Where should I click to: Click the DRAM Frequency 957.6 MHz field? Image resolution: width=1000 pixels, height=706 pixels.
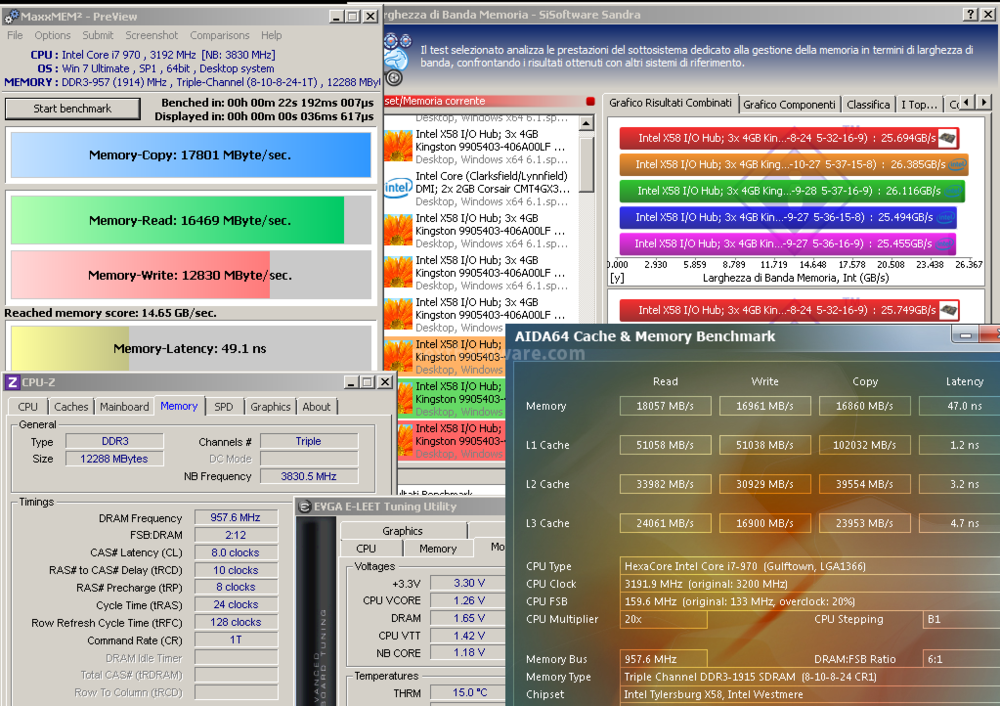[235, 517]
